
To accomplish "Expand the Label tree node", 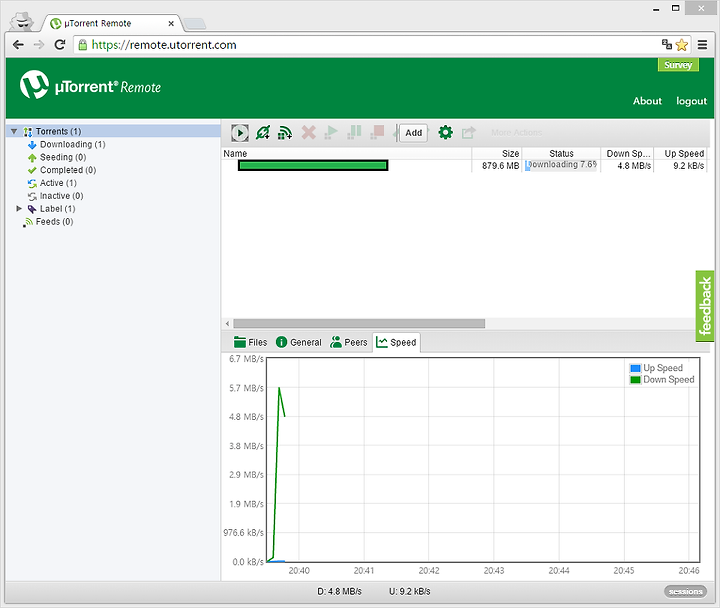I will tap(19, 208).
